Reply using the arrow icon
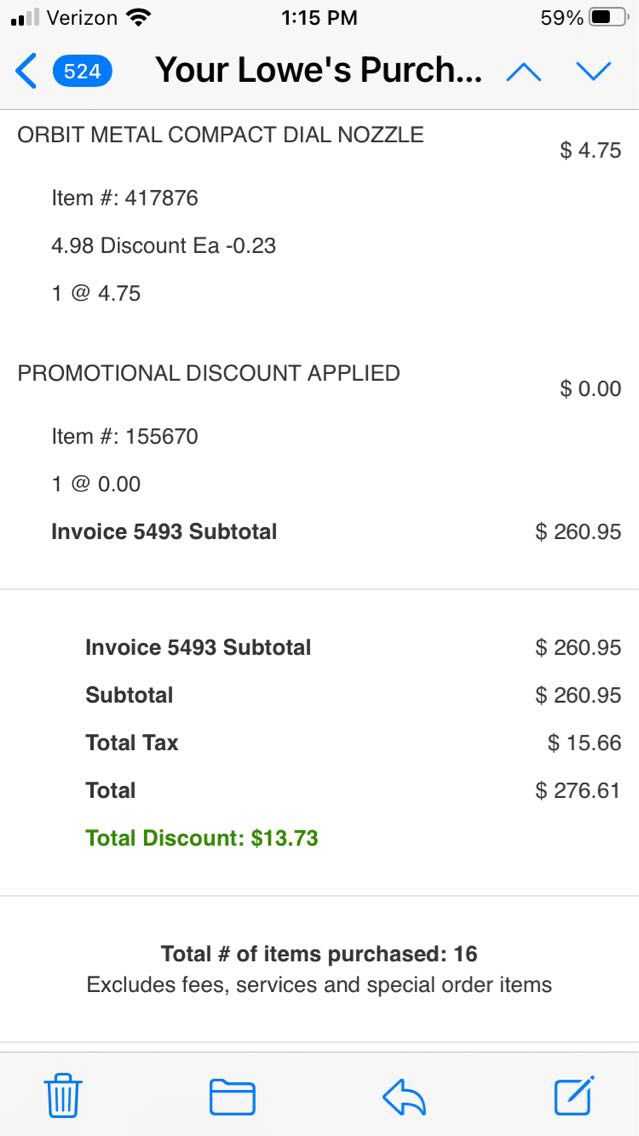Screen dimensions: 639x1136 point(404,1097)
